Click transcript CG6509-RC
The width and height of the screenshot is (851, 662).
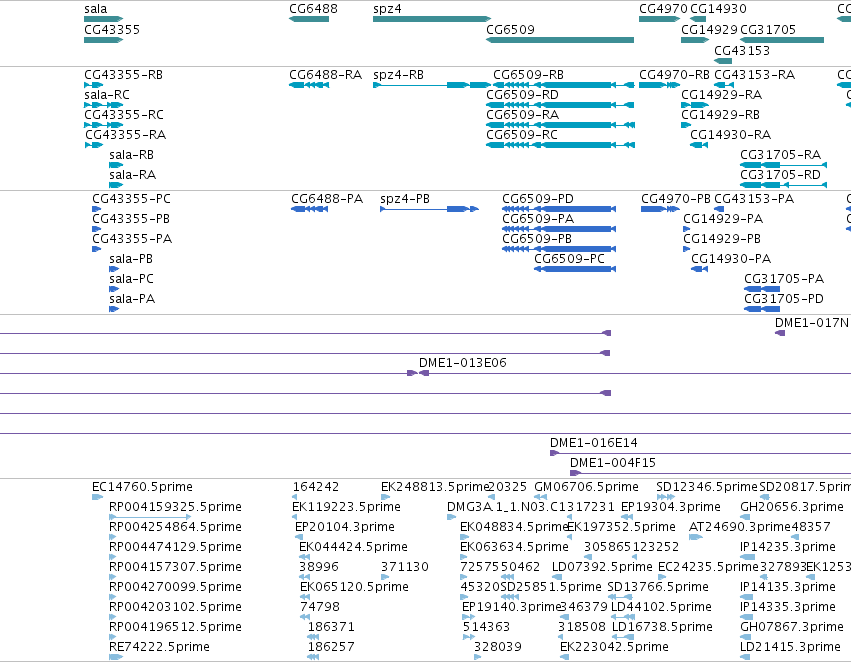coord(560,145)
